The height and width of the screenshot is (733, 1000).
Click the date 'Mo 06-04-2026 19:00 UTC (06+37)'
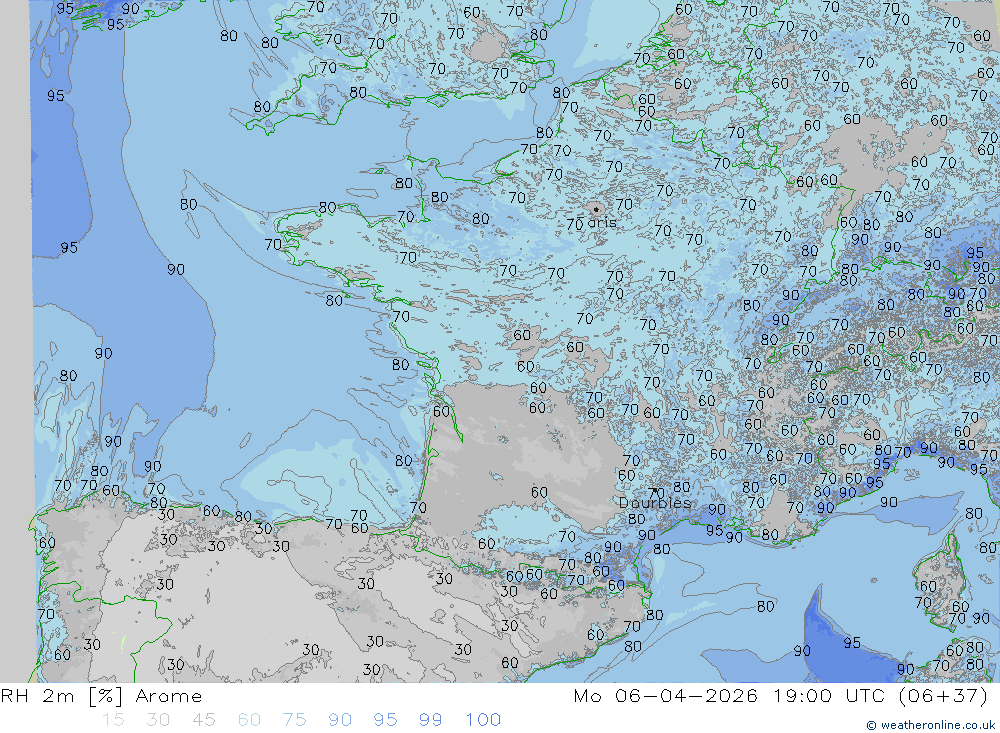(x=781, y=696)
